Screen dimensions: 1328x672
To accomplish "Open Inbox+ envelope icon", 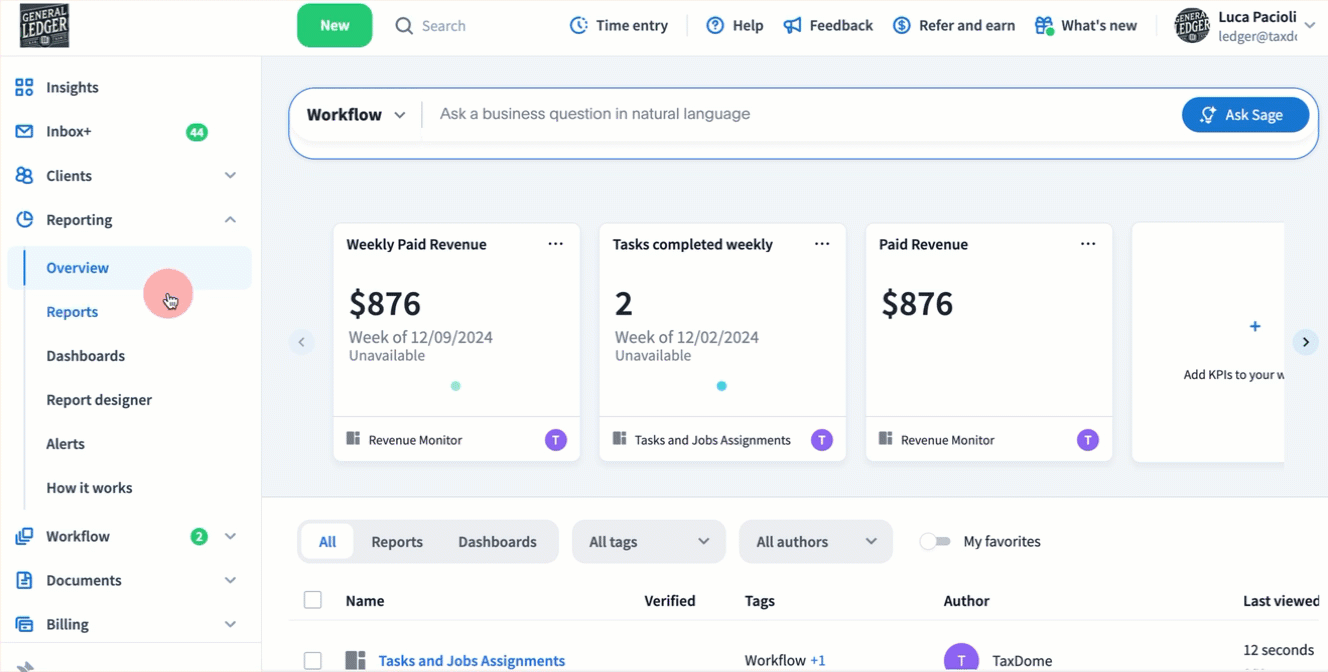I will tap(24, 132).
